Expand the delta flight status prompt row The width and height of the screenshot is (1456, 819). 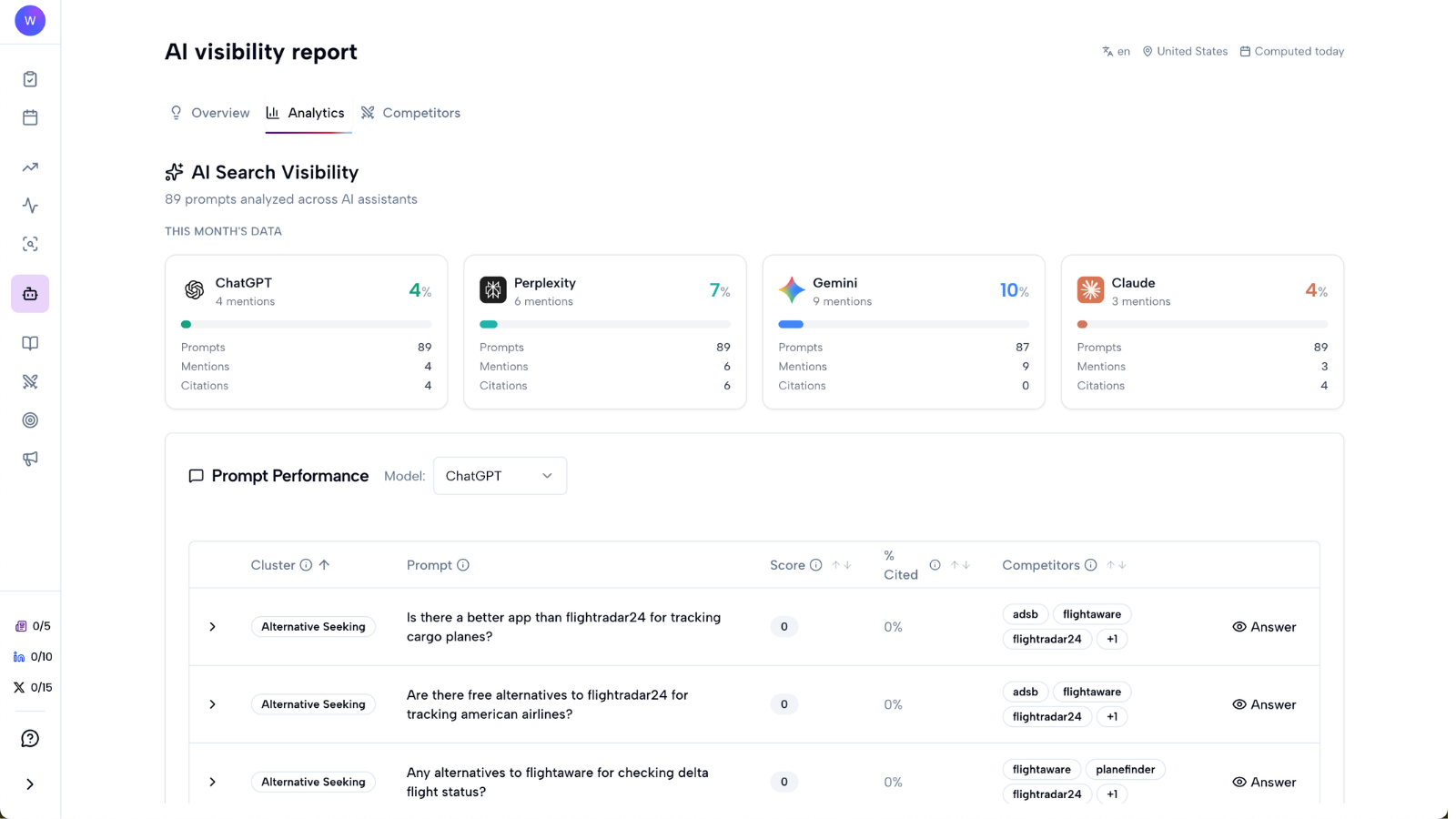click(212, 782)
